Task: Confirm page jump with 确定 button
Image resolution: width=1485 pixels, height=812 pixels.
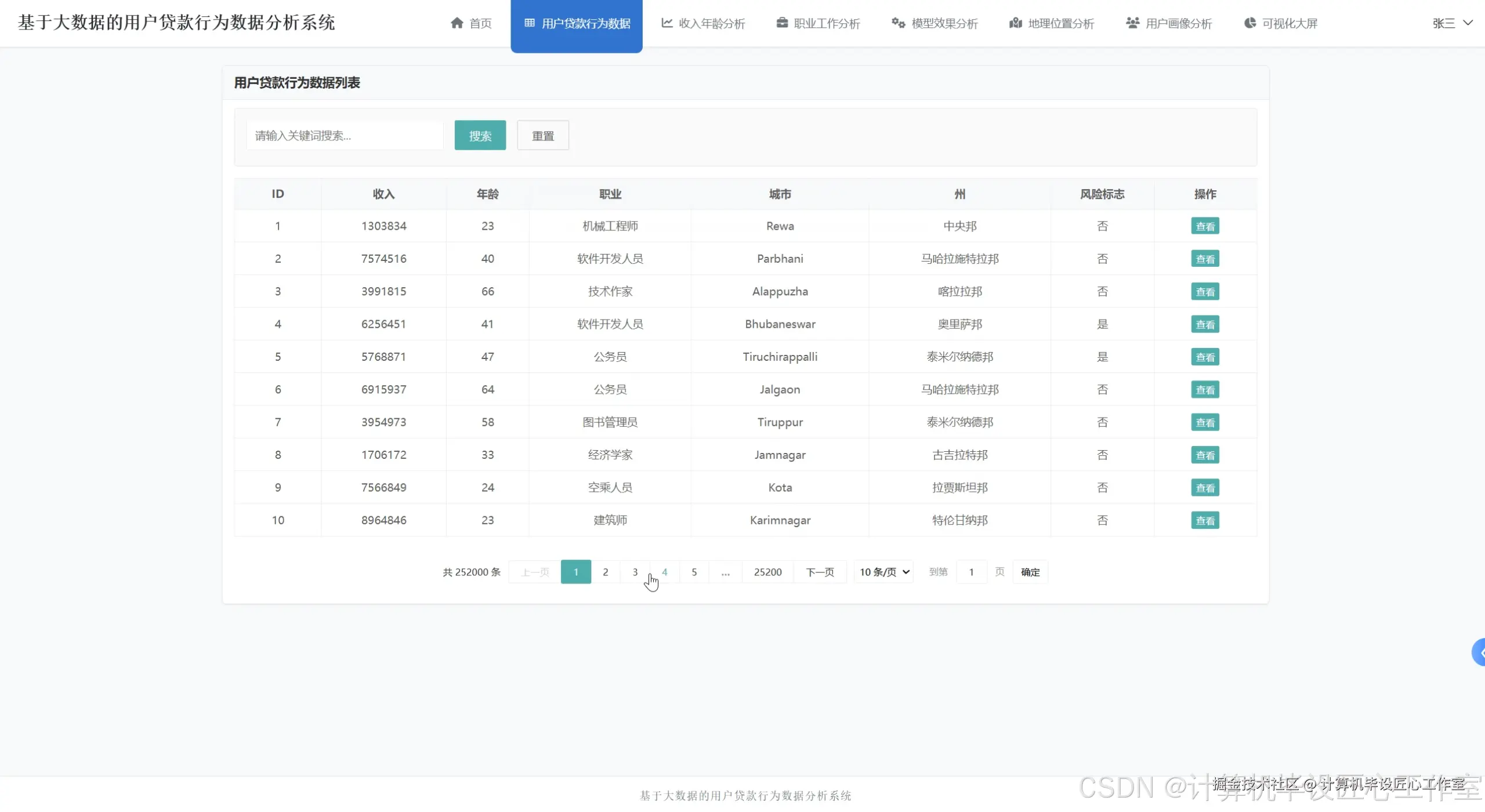Action: click(x=1030, y=572)
